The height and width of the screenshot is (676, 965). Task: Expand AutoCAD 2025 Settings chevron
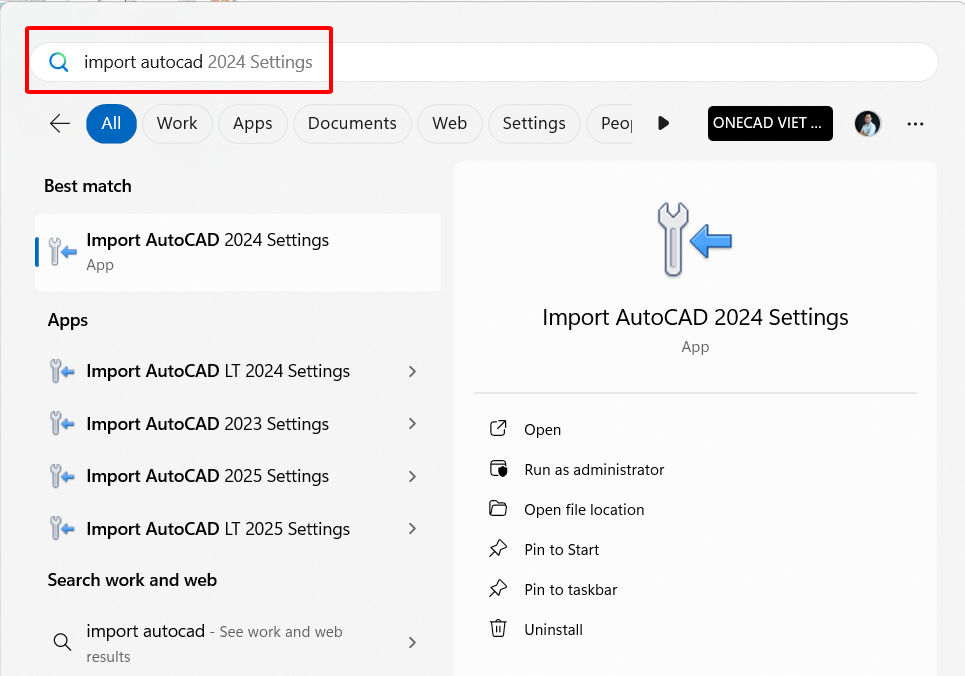tap(412, 477)
